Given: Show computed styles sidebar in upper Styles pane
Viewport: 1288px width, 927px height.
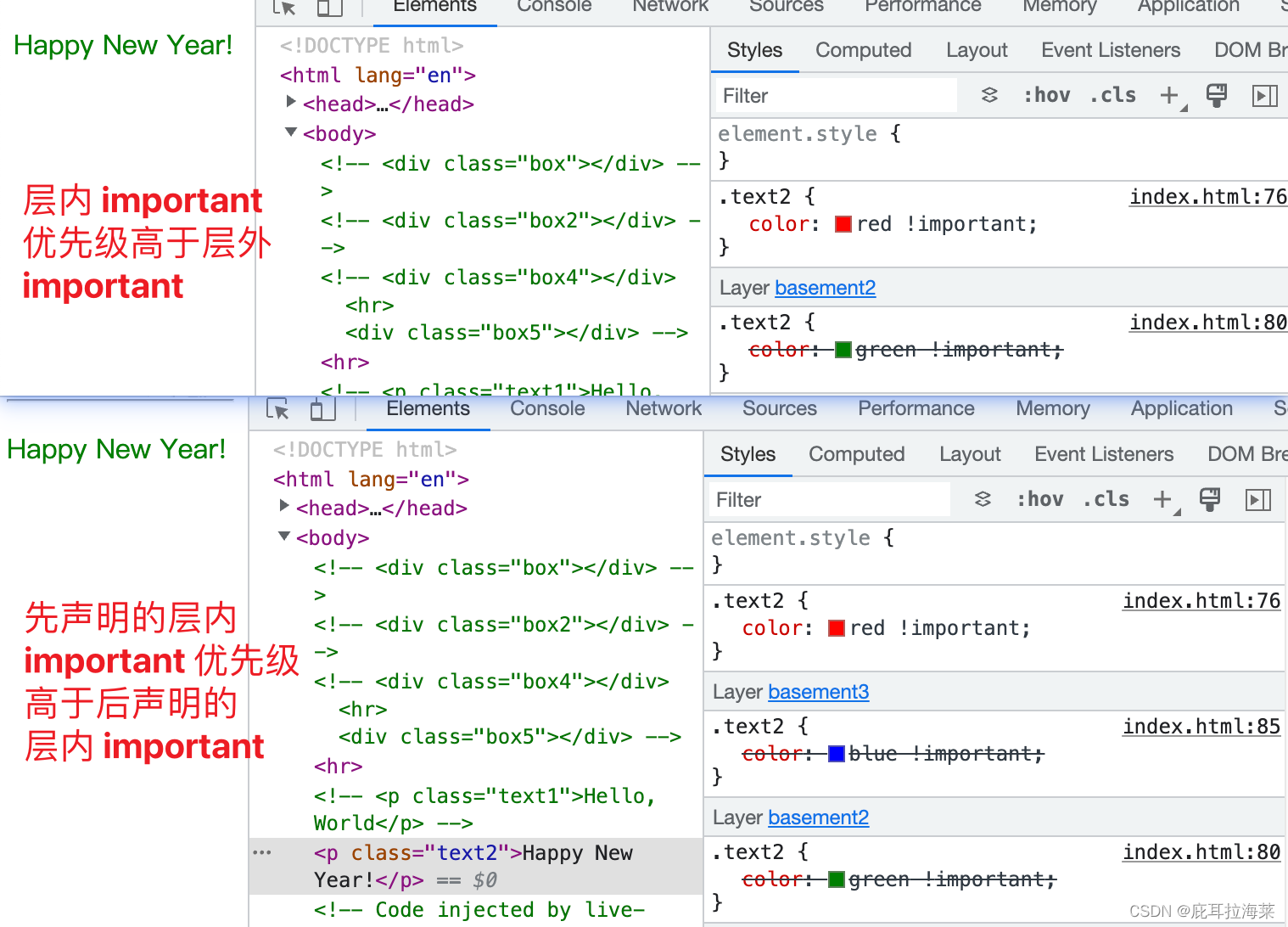Looking at the screenshot, I should tap(1265, 96).
